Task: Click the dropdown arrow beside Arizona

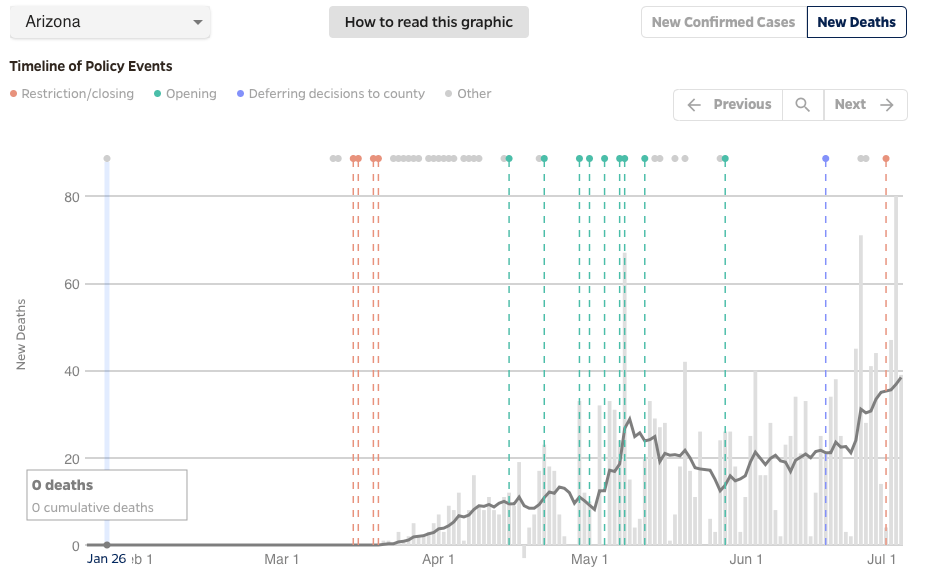Action: tap(198, 22)
